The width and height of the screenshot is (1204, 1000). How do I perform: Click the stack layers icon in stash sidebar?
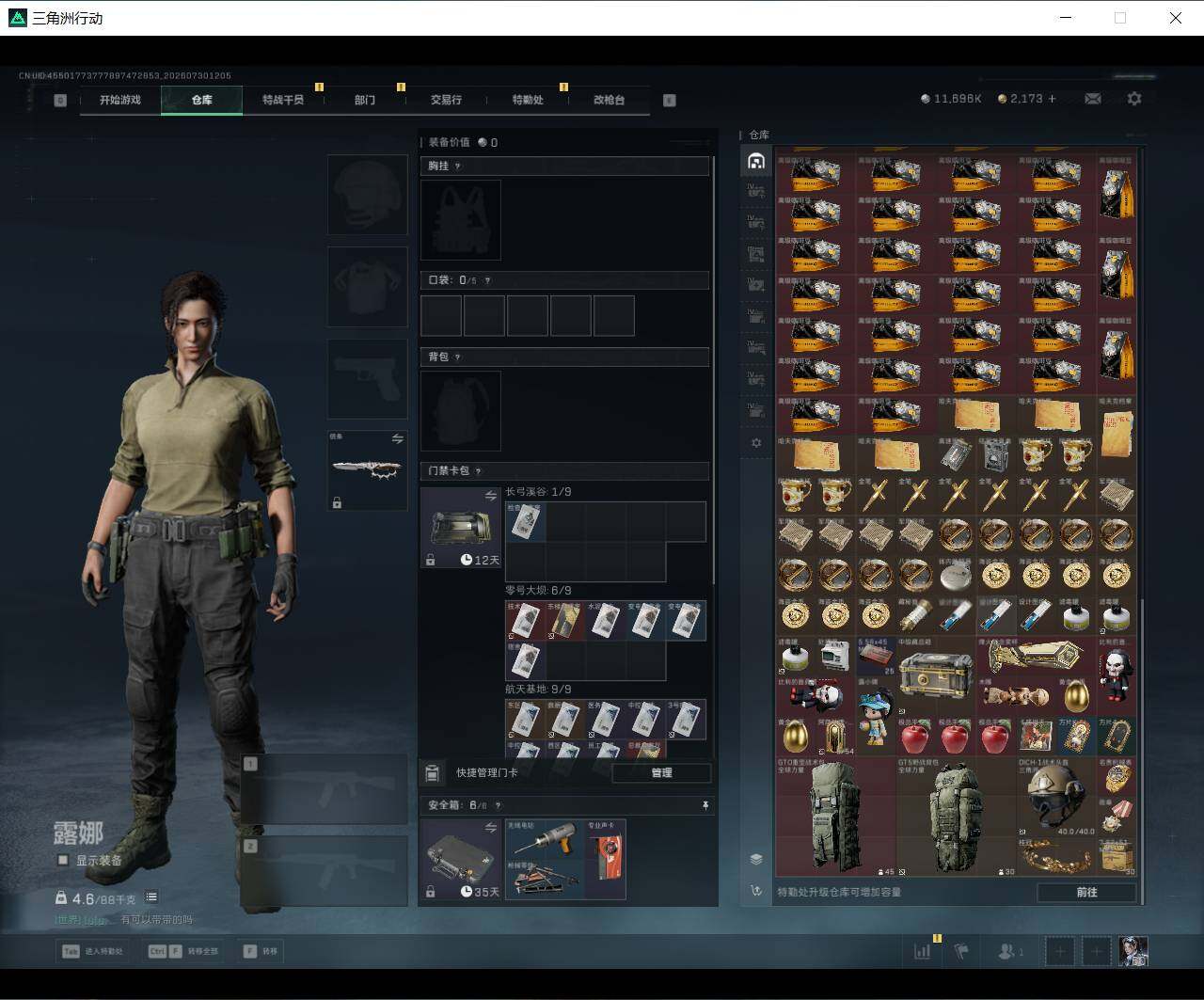[756, 859]
